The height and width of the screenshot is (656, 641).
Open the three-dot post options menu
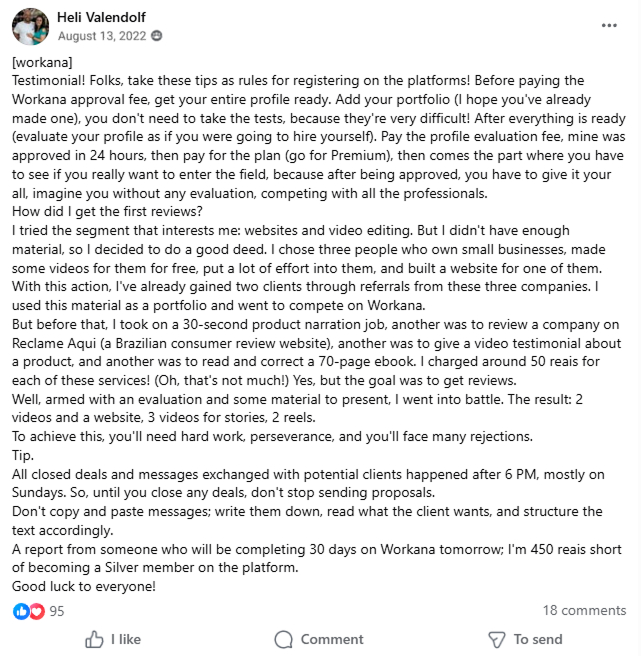tap(609, 25)
